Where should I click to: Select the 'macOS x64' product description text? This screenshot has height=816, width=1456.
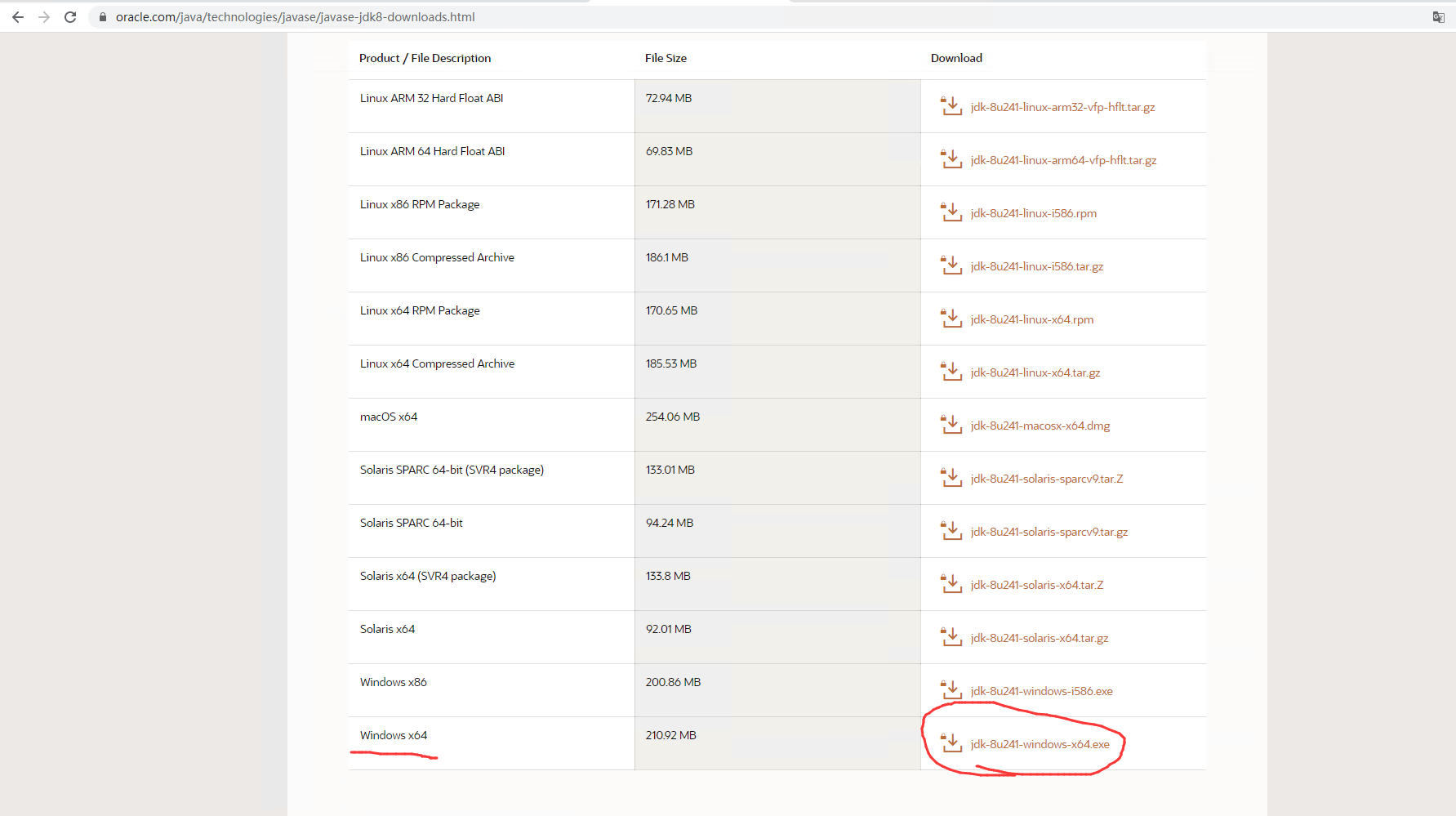(389, 417)
